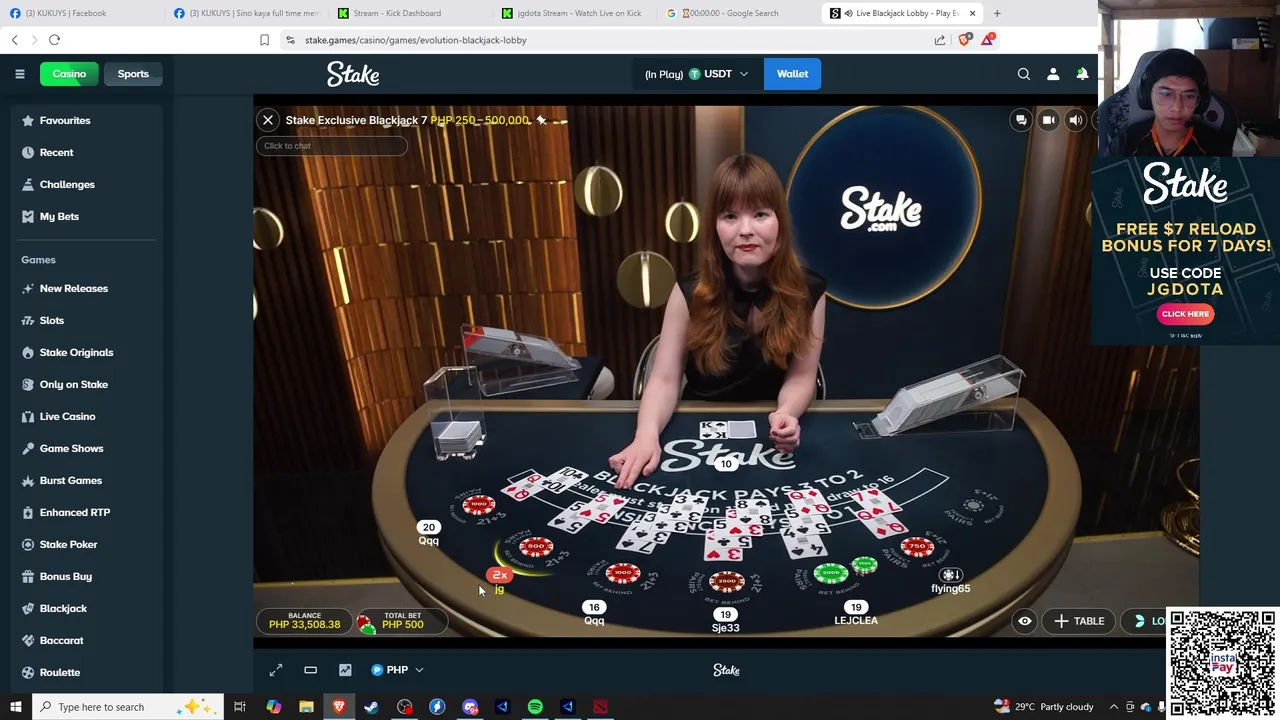Viewport: 1280px width, 720px height.
Task: Close the Live Blackjack Lobby tab
Action: click(972, 13)
